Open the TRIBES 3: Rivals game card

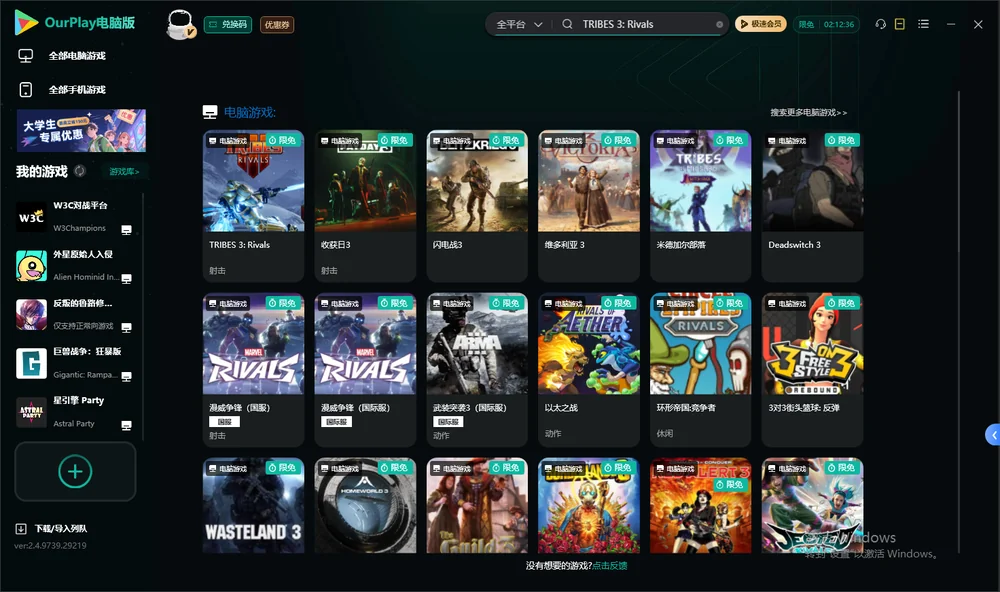coord(253,205)
